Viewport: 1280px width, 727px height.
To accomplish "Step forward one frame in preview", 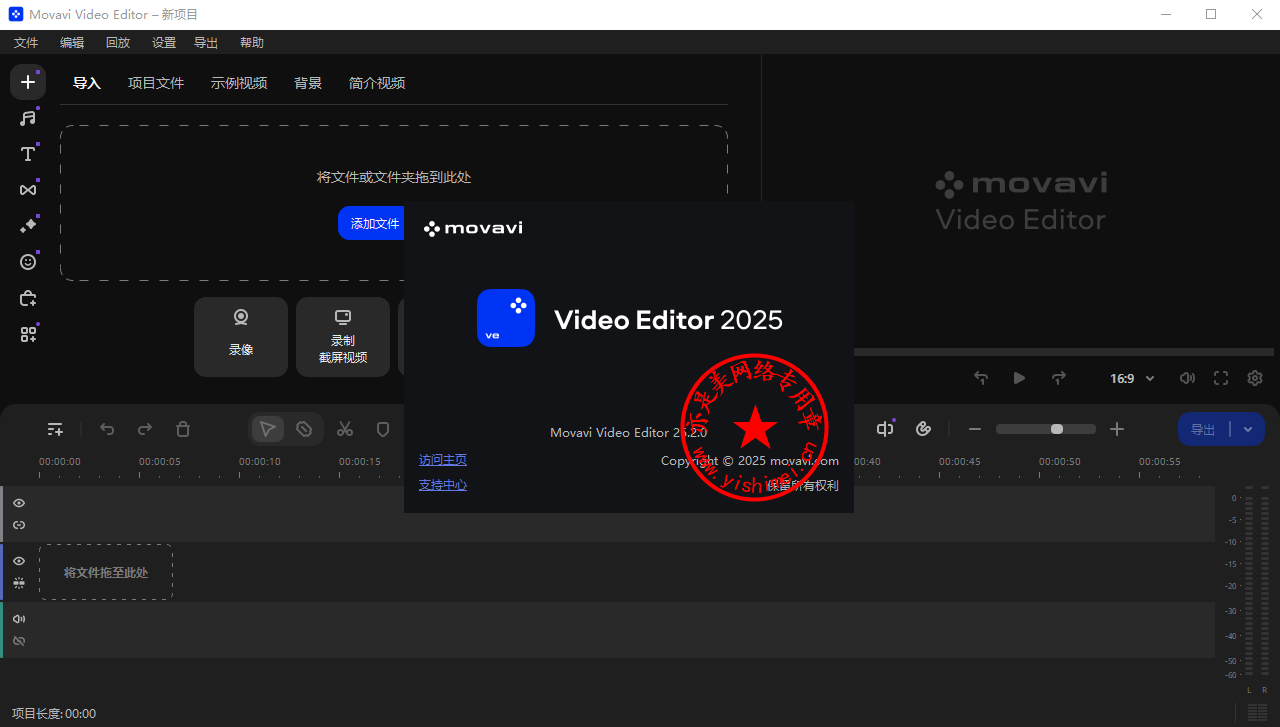I will pyautogui.click(x=1059, y=378).
